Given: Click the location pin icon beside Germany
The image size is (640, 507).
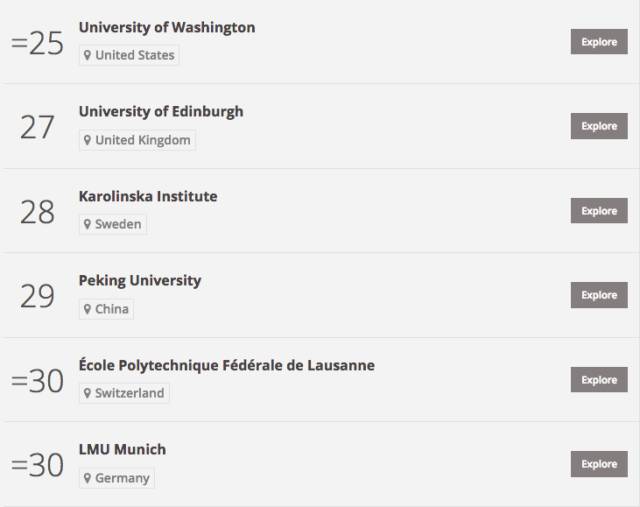Looking at the screenshot, I should 87,478.
